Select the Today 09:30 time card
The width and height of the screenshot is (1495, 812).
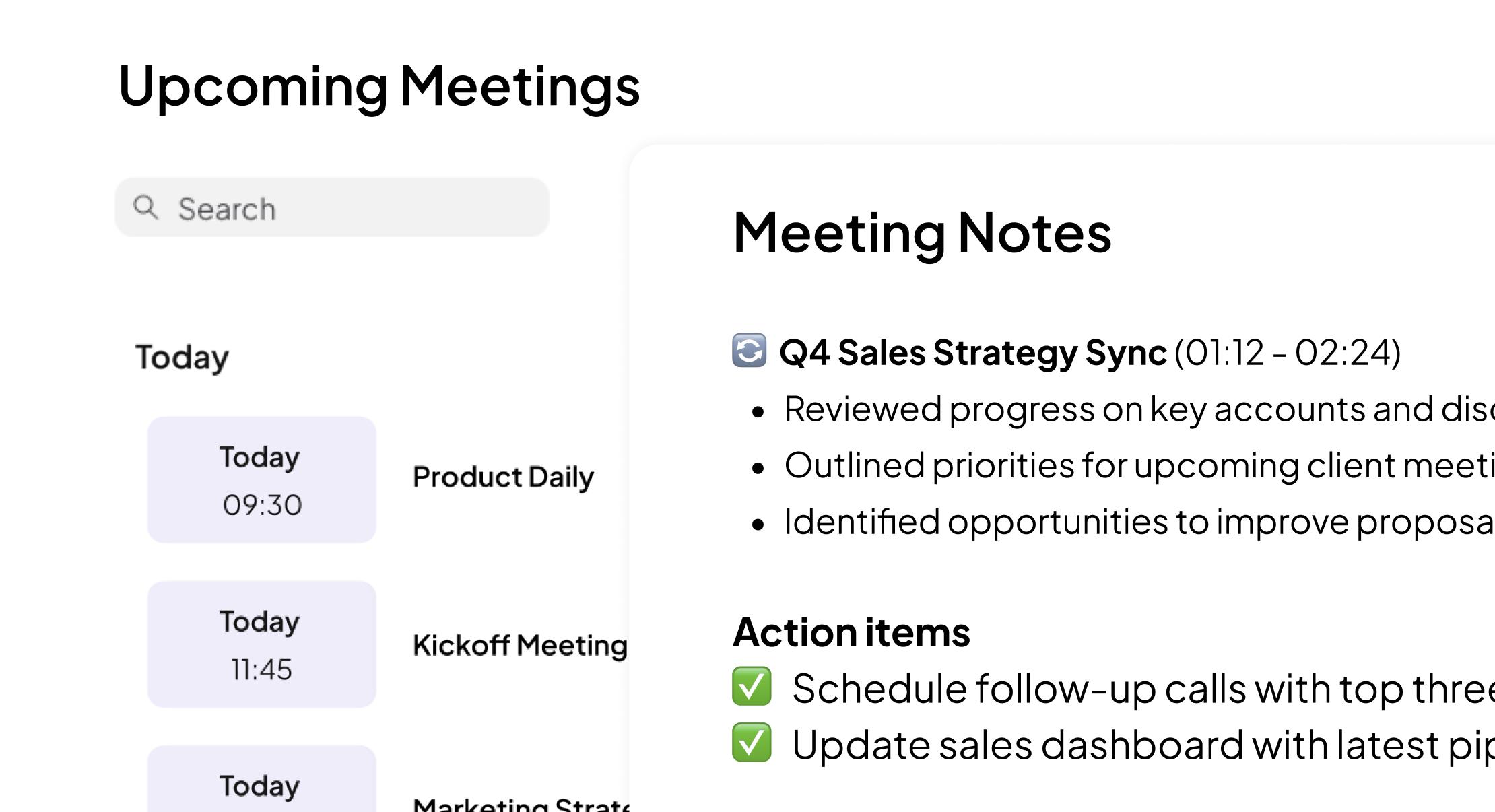pos(262,480)
